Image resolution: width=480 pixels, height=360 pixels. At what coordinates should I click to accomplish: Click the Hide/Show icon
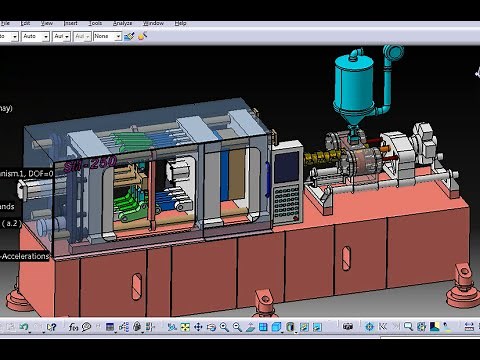(x=304, y=327)
